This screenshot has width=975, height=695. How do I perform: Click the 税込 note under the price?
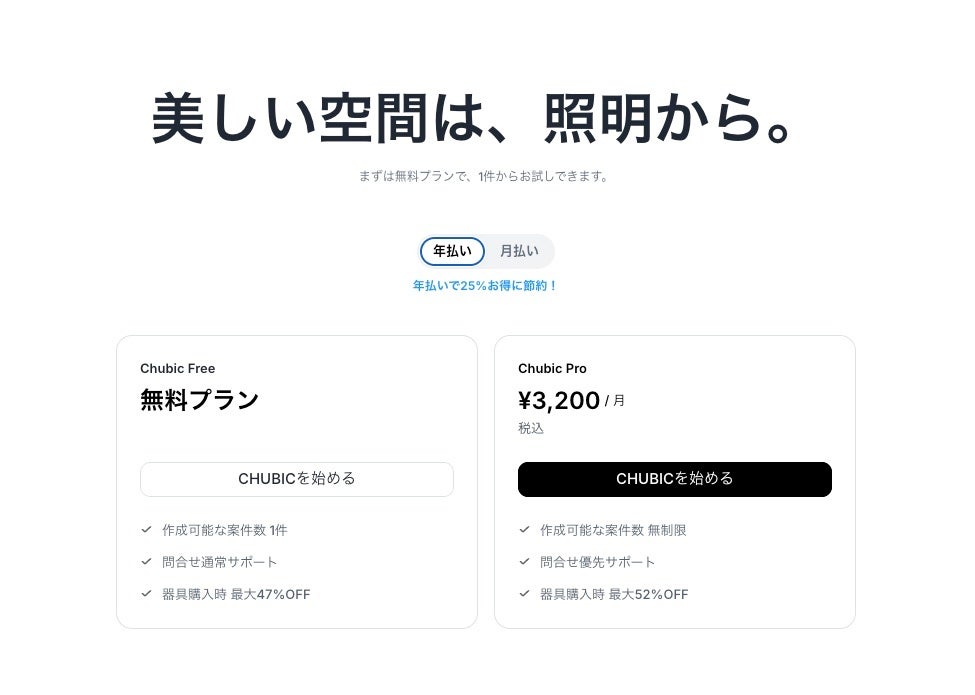(531, 428)
